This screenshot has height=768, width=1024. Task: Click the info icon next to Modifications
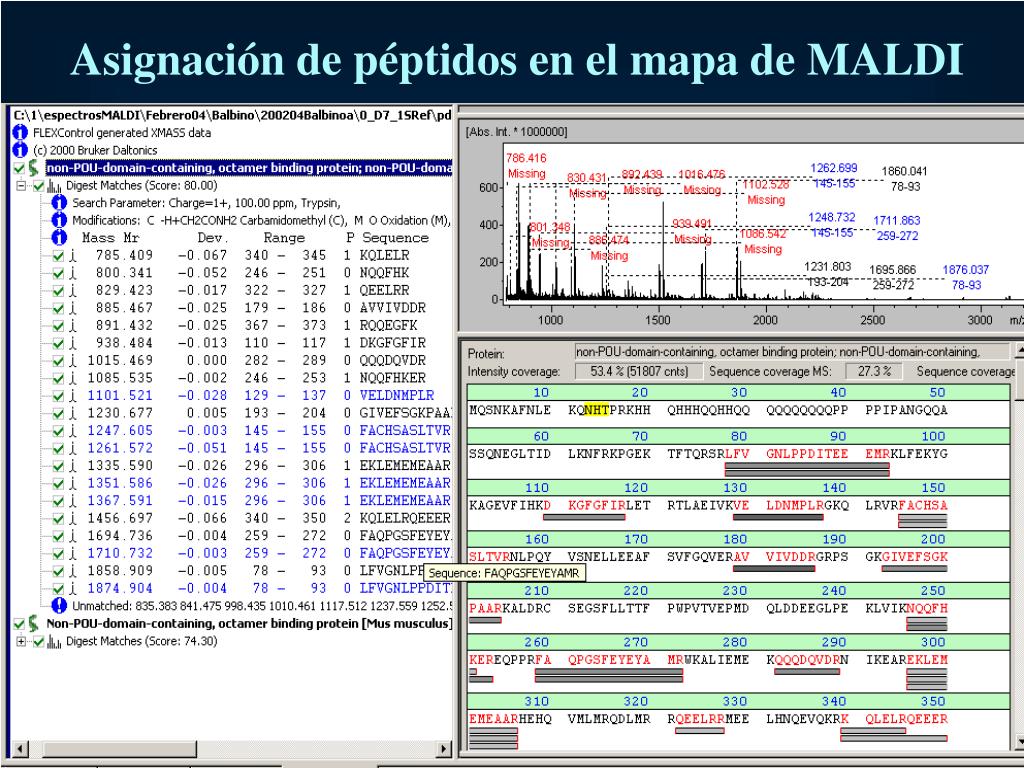pos(59,220)
